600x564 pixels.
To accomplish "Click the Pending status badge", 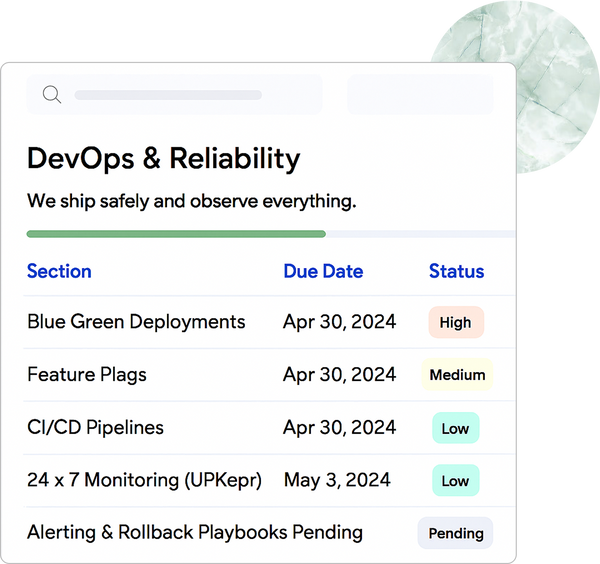I will [x=456, y=533].
